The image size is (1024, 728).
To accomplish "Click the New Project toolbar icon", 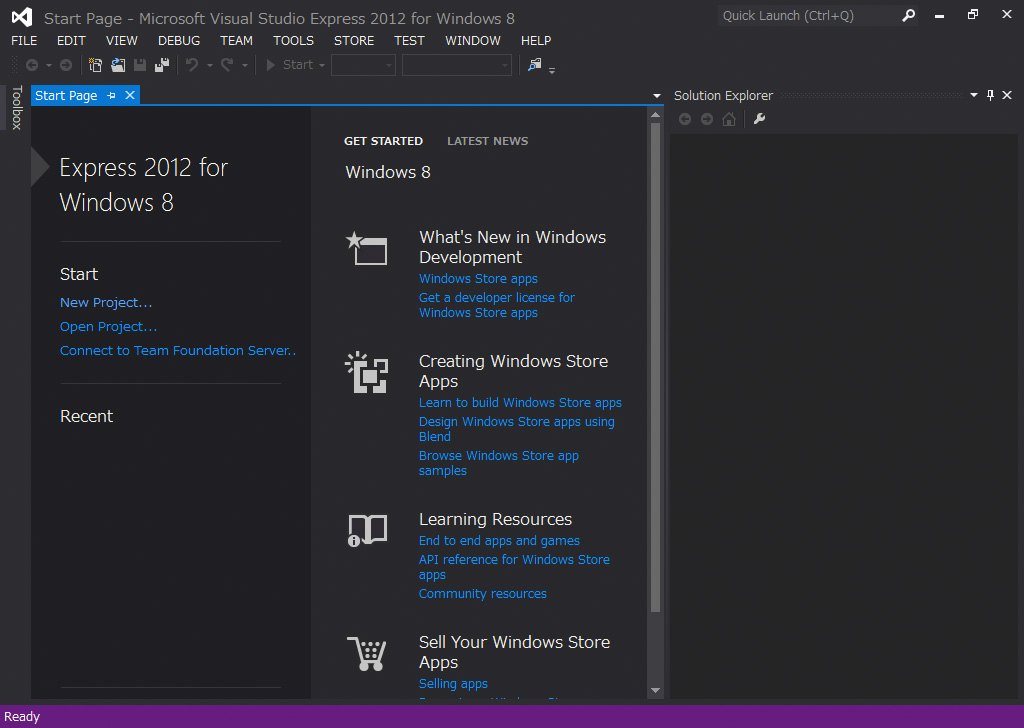I will 95,65.
